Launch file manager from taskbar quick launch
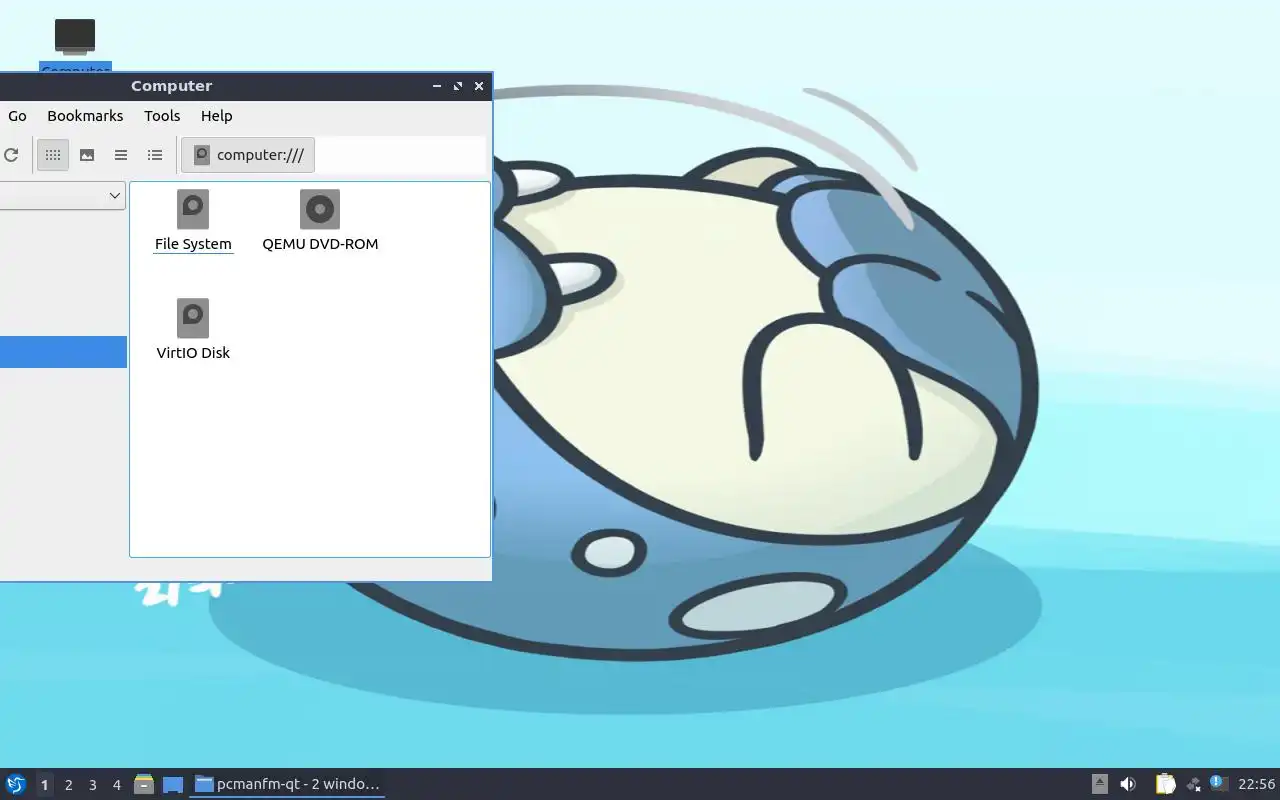This screenshot has width=1280, height=800. [x=144, y=784]
